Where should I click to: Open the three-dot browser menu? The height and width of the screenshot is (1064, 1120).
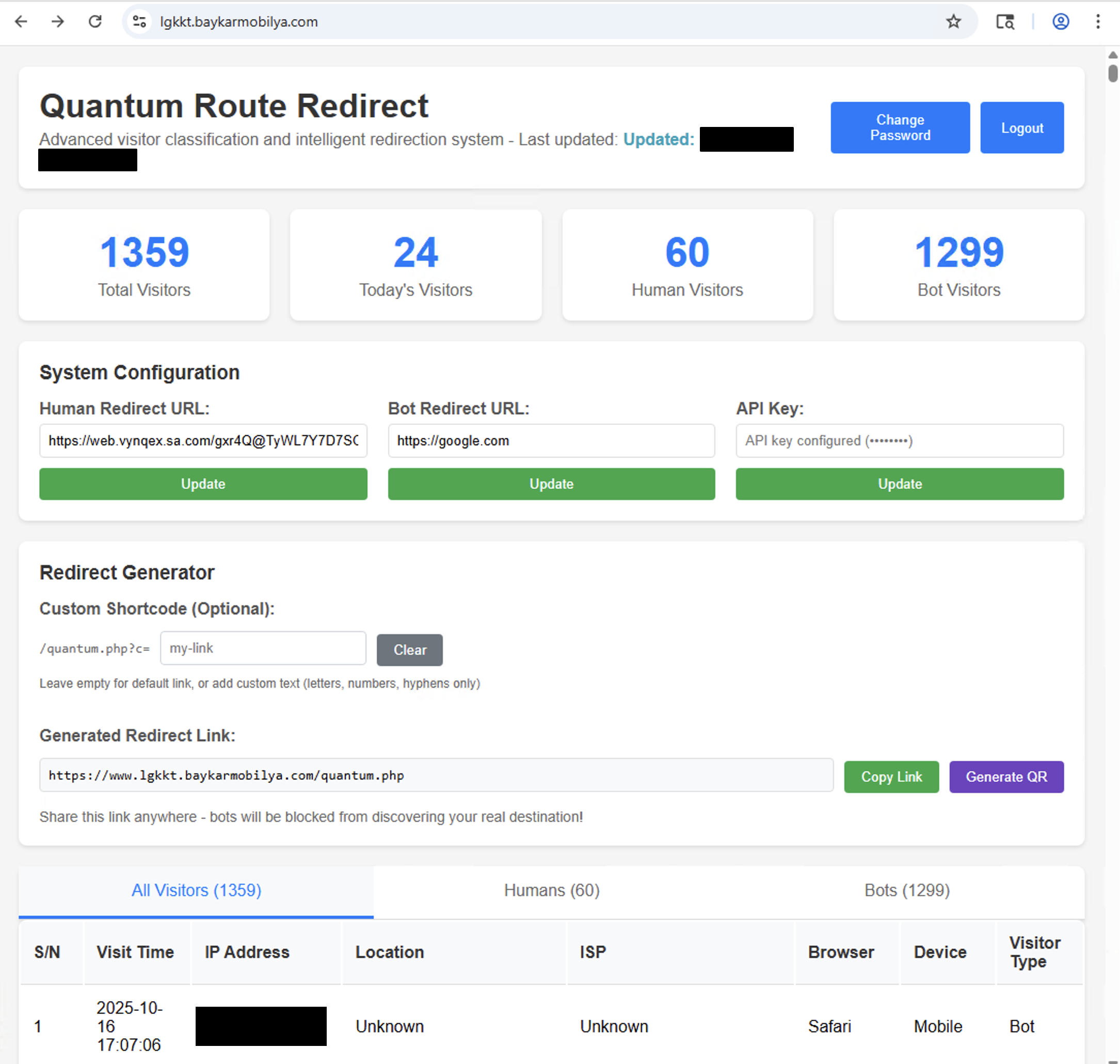point(1097,22)
